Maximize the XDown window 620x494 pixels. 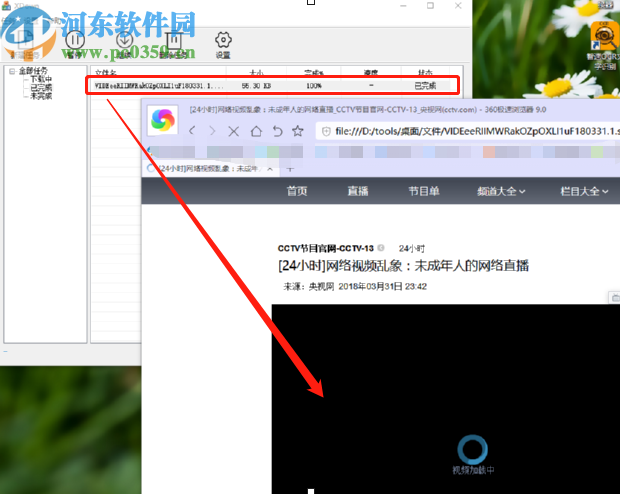430,6
